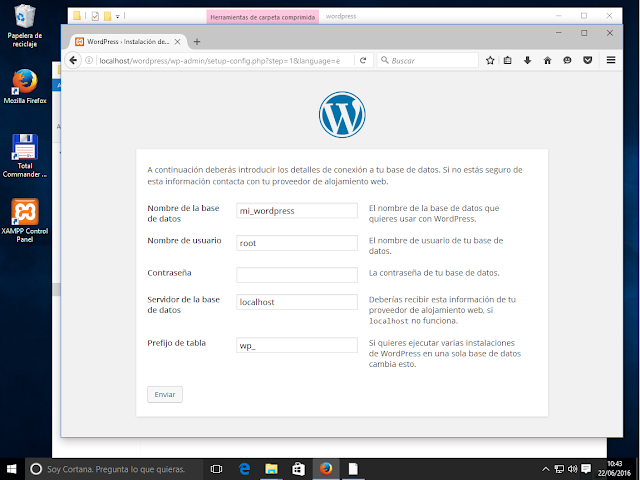Viewport: 640px width, 480px height.
Task: Click Herramientas de carpeta comprimida tab in Explorer window
Action: tap(262, 17)
